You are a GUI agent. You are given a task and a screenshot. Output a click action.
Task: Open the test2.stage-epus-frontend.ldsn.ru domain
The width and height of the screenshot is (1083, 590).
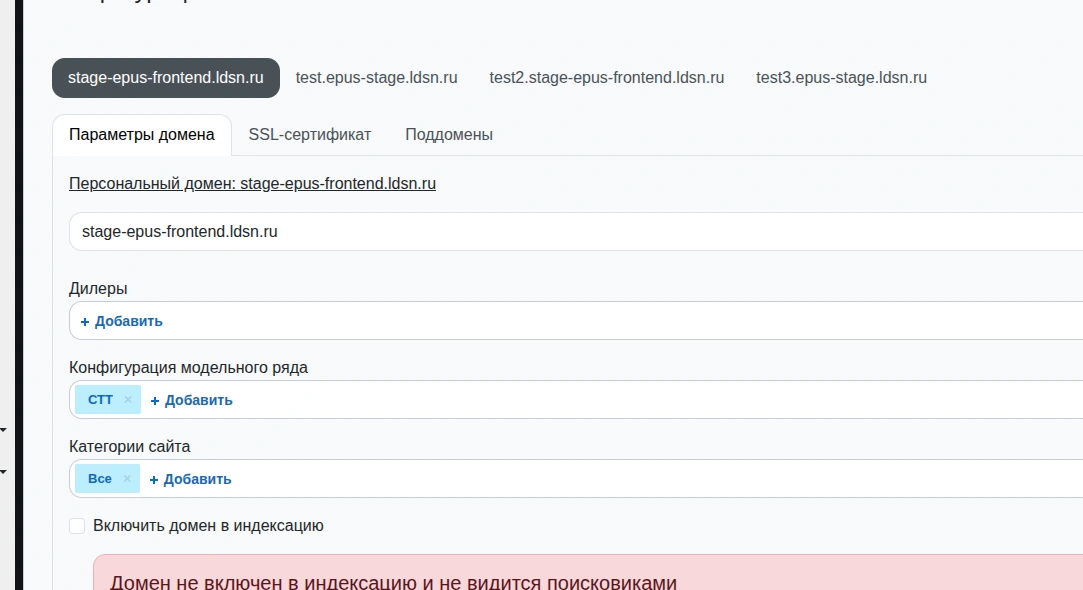606,78
